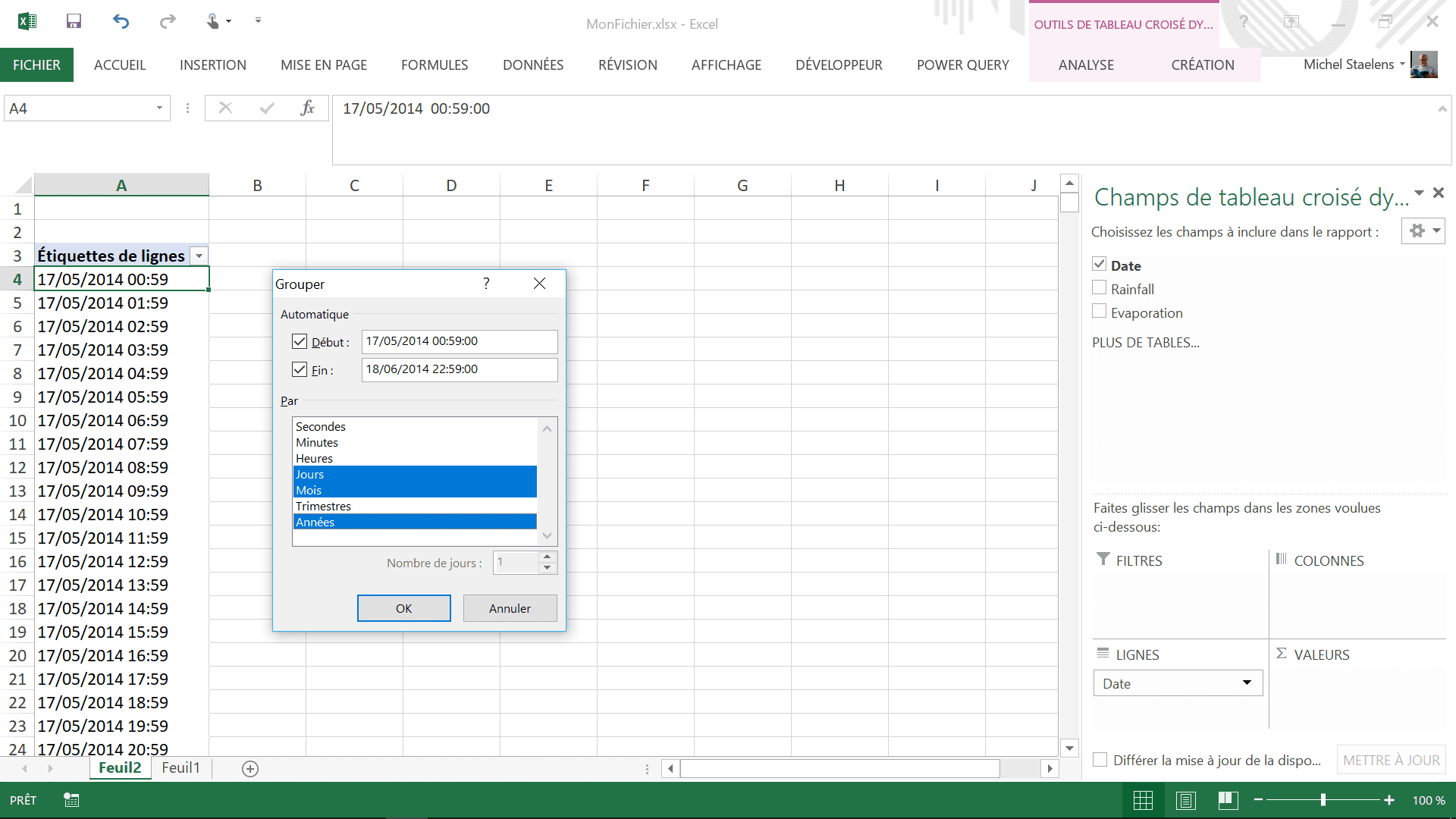Open the Name Box dropdown arrow
This screenshot has width=1456, height=819.
(159, 108)
